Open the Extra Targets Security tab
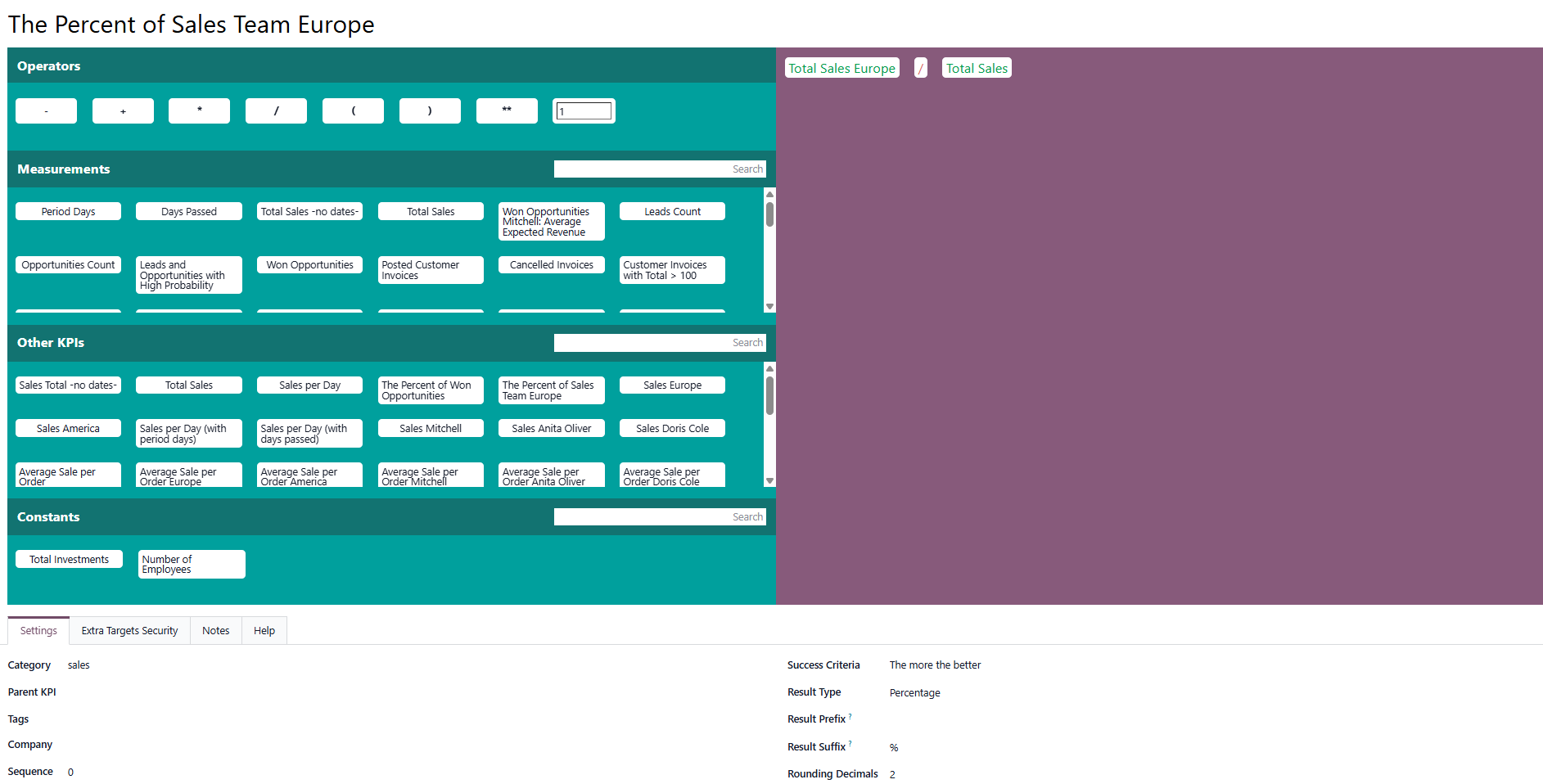This screenshot has width=1543, height=784. pos(129,630)
